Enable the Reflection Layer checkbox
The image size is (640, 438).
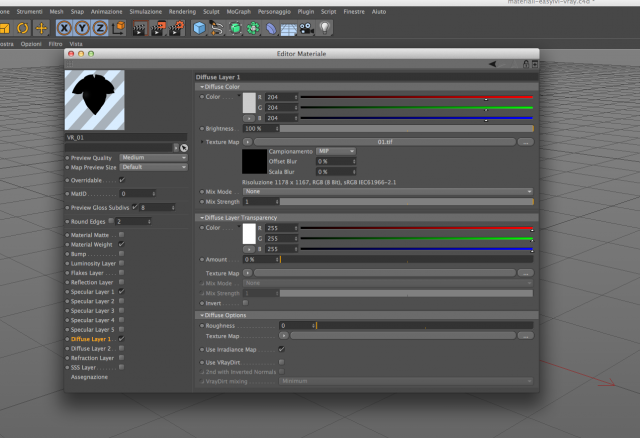click(121, 282)
